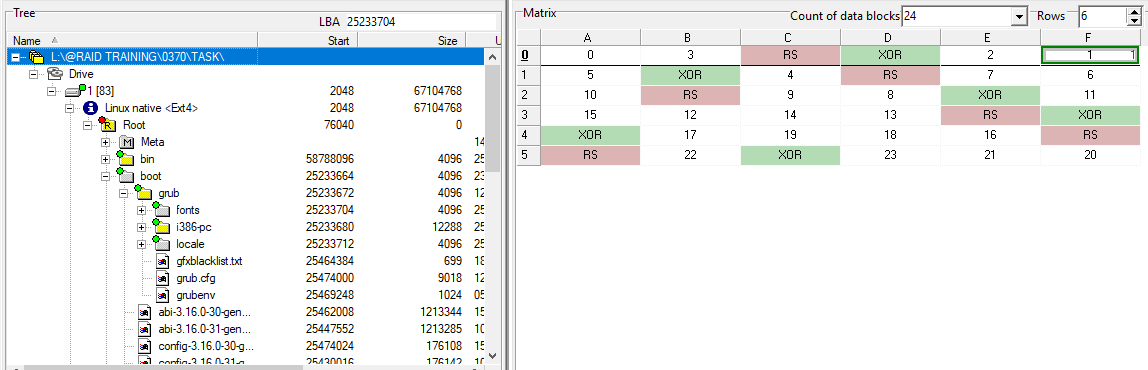Collapse the Drive tree node

[33, 74]
